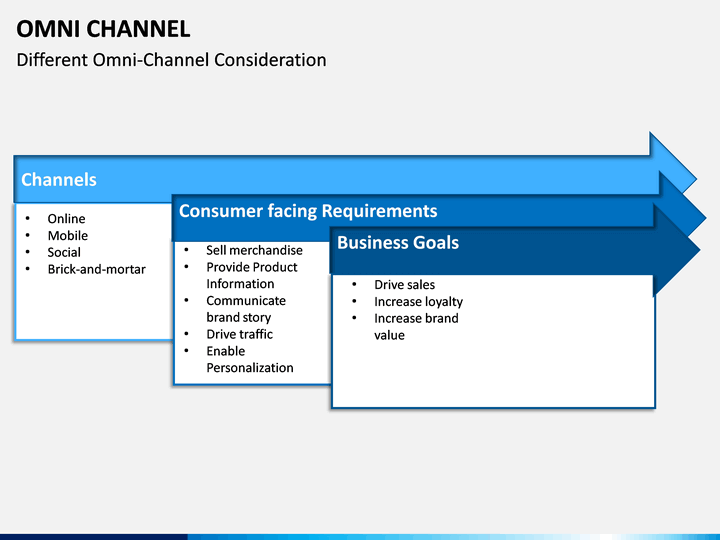Viewport: 720px width, 540px height.
Task: Select Provide Product Information bullet
Action: pyautogui.click(x=252, y=276)
